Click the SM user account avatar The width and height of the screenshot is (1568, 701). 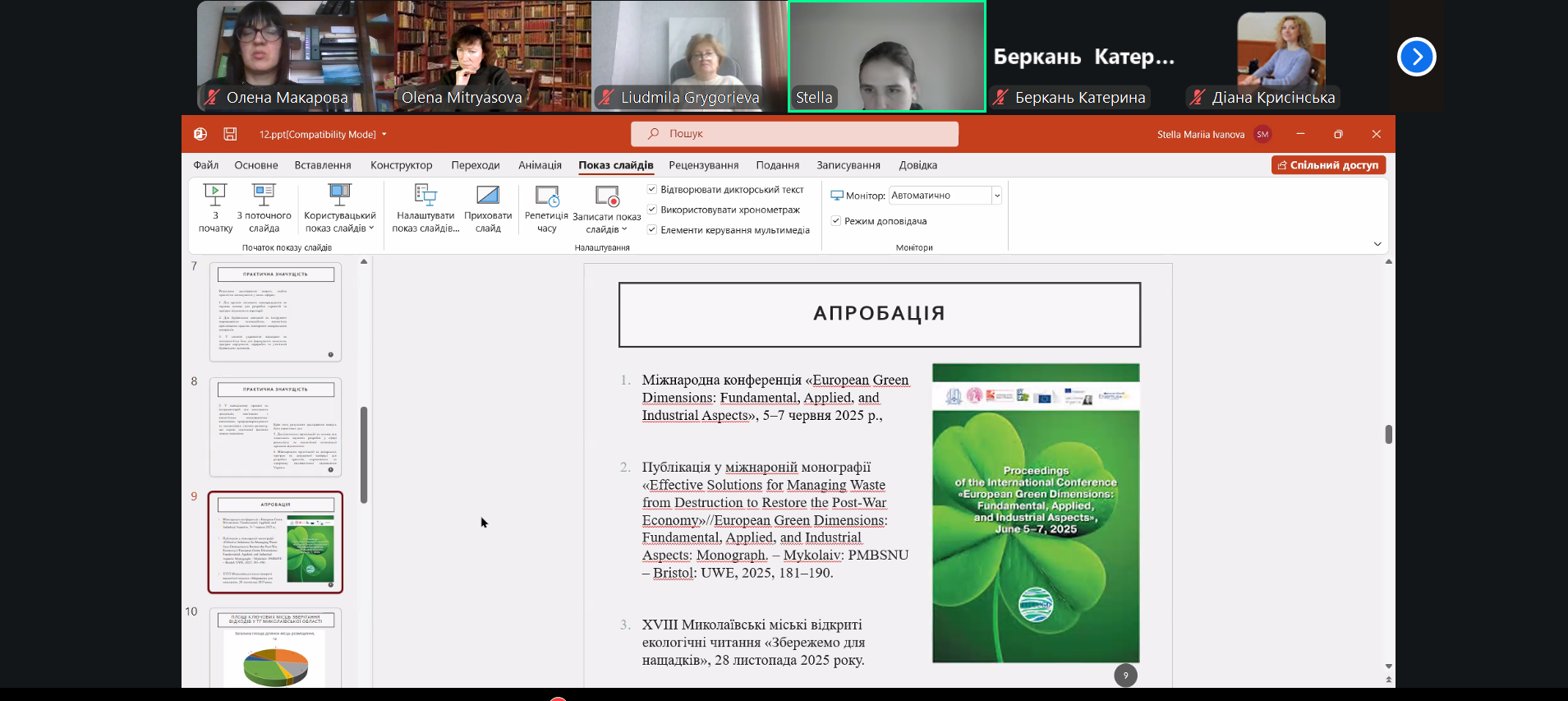(x=1262, y=134)
